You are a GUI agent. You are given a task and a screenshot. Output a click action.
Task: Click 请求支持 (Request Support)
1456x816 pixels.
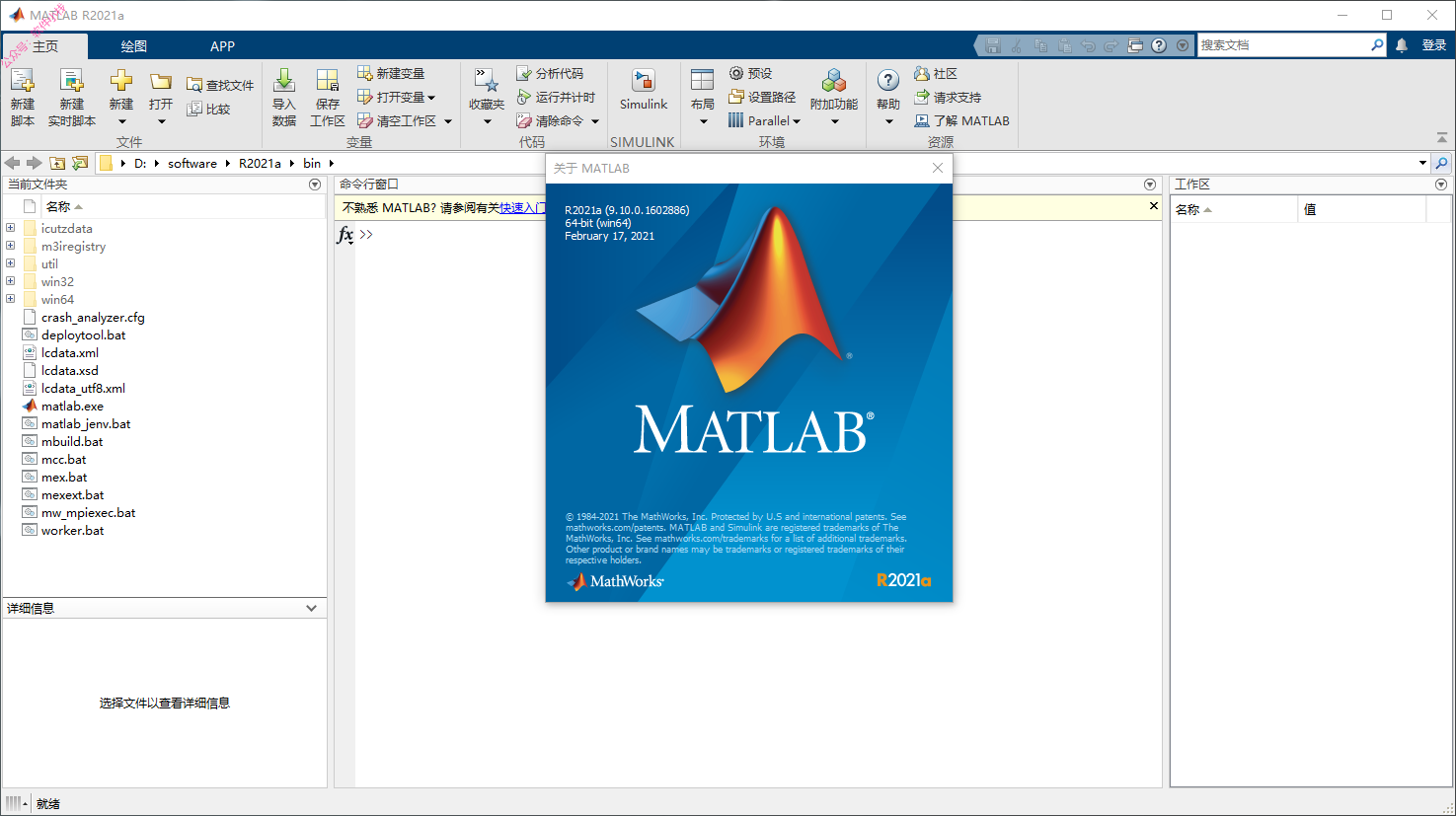pyautogui.click(x=948, y=97)
